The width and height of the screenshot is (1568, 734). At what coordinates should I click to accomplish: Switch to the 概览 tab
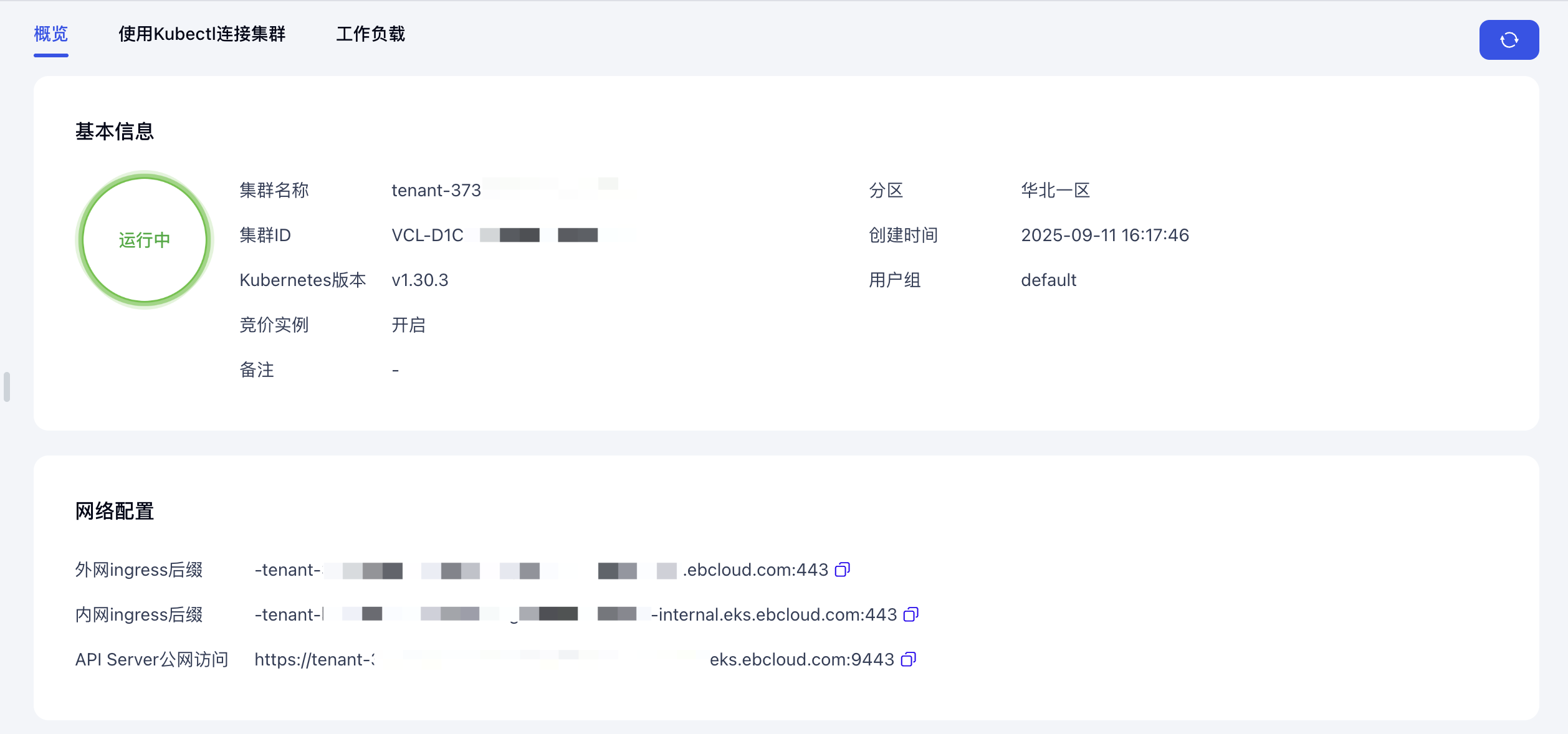(x=50, y=34)
